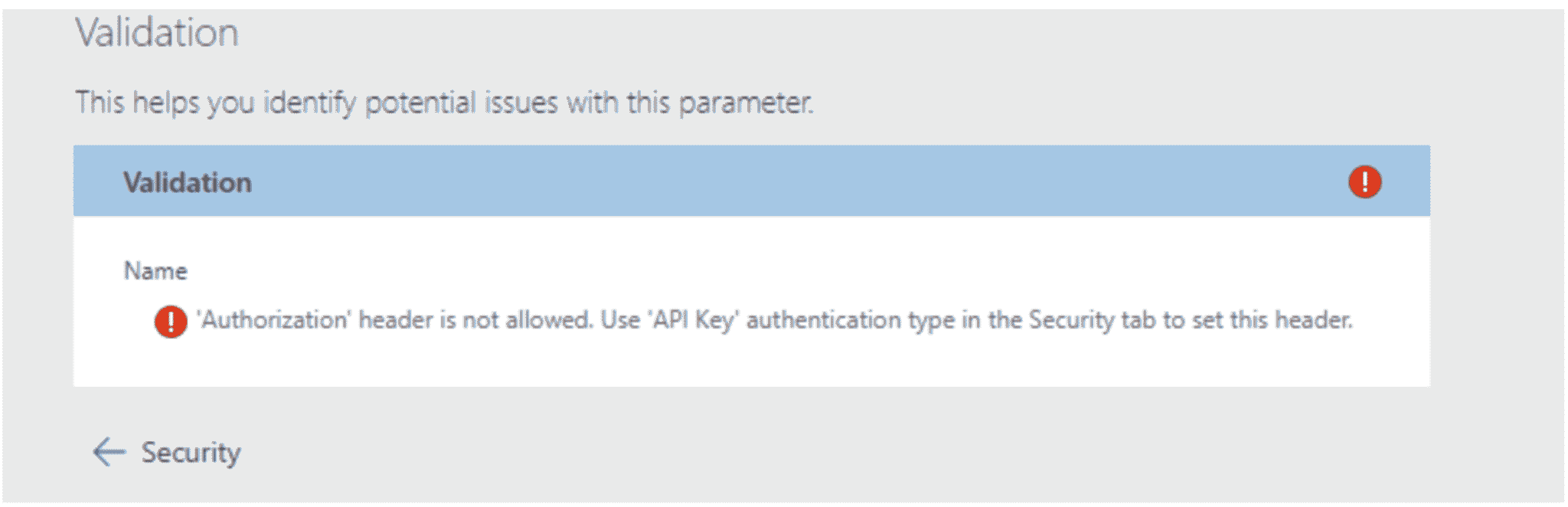Click the word 'identify' in helper text

[310, 103]
